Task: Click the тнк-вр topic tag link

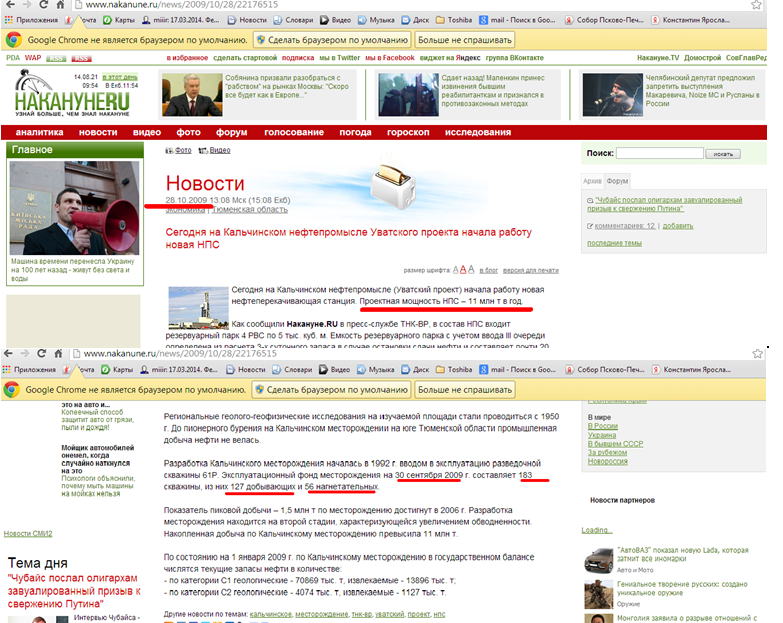Action: pyautogui.click(x=362, y=615)
